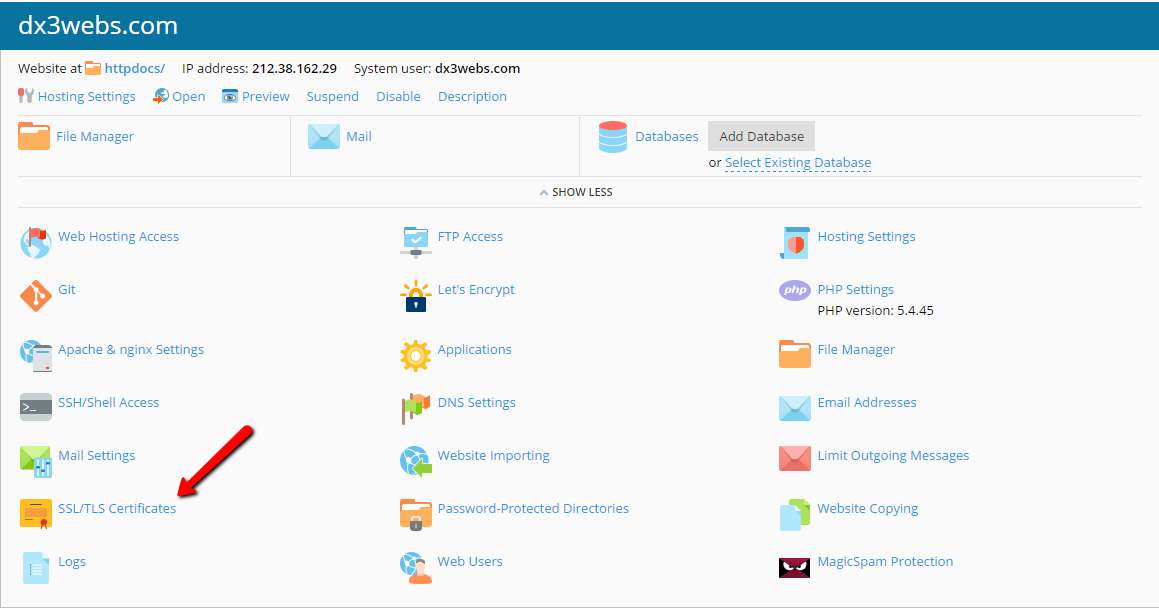Click the Apache & nginx Settings icon

pos(35,355)
